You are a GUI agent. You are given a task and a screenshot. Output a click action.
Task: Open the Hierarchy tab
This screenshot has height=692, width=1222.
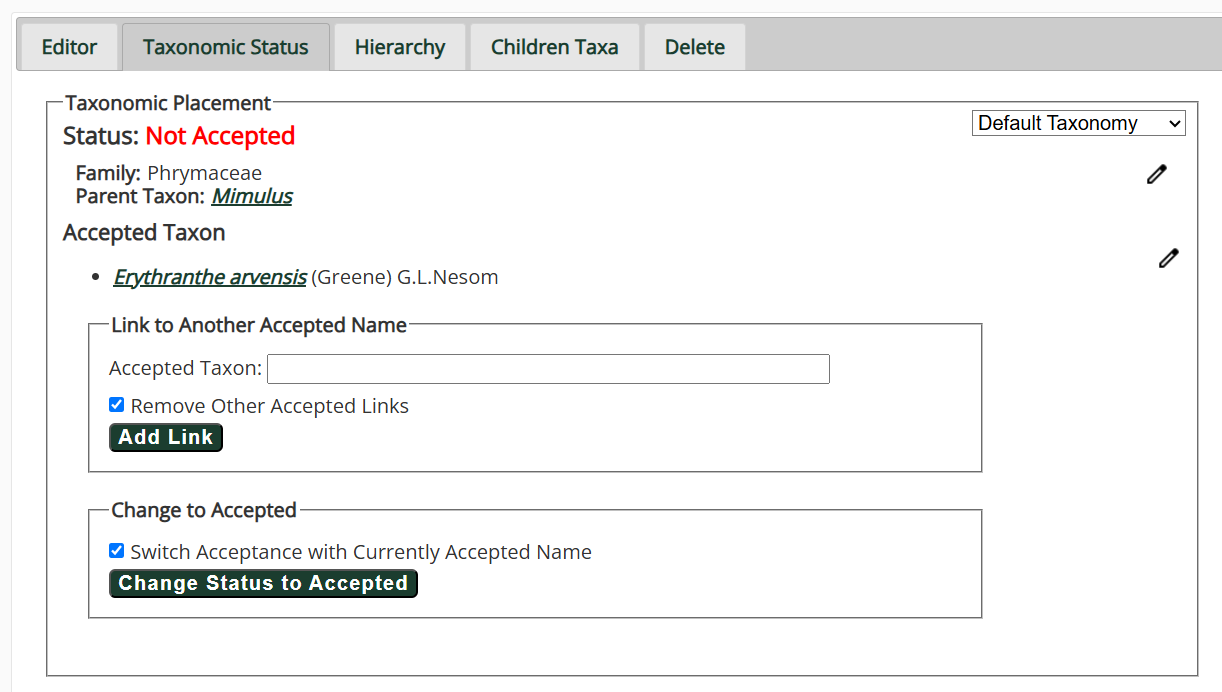point(400,47)
